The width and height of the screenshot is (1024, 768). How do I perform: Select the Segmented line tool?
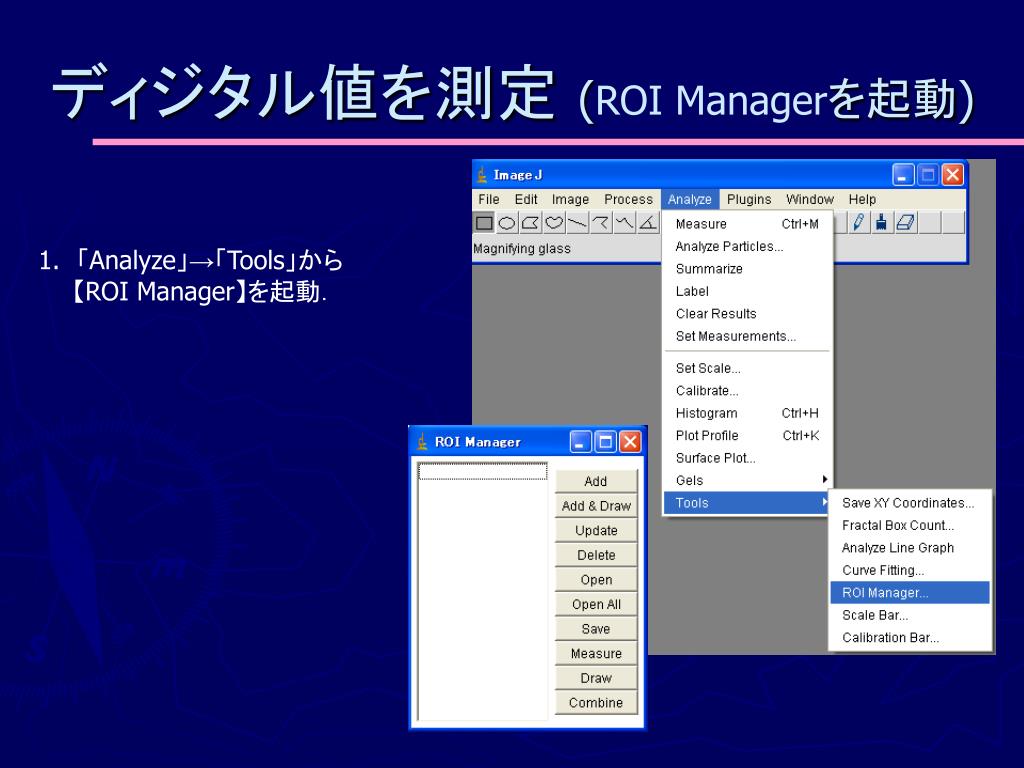click(x=601, y=223)
